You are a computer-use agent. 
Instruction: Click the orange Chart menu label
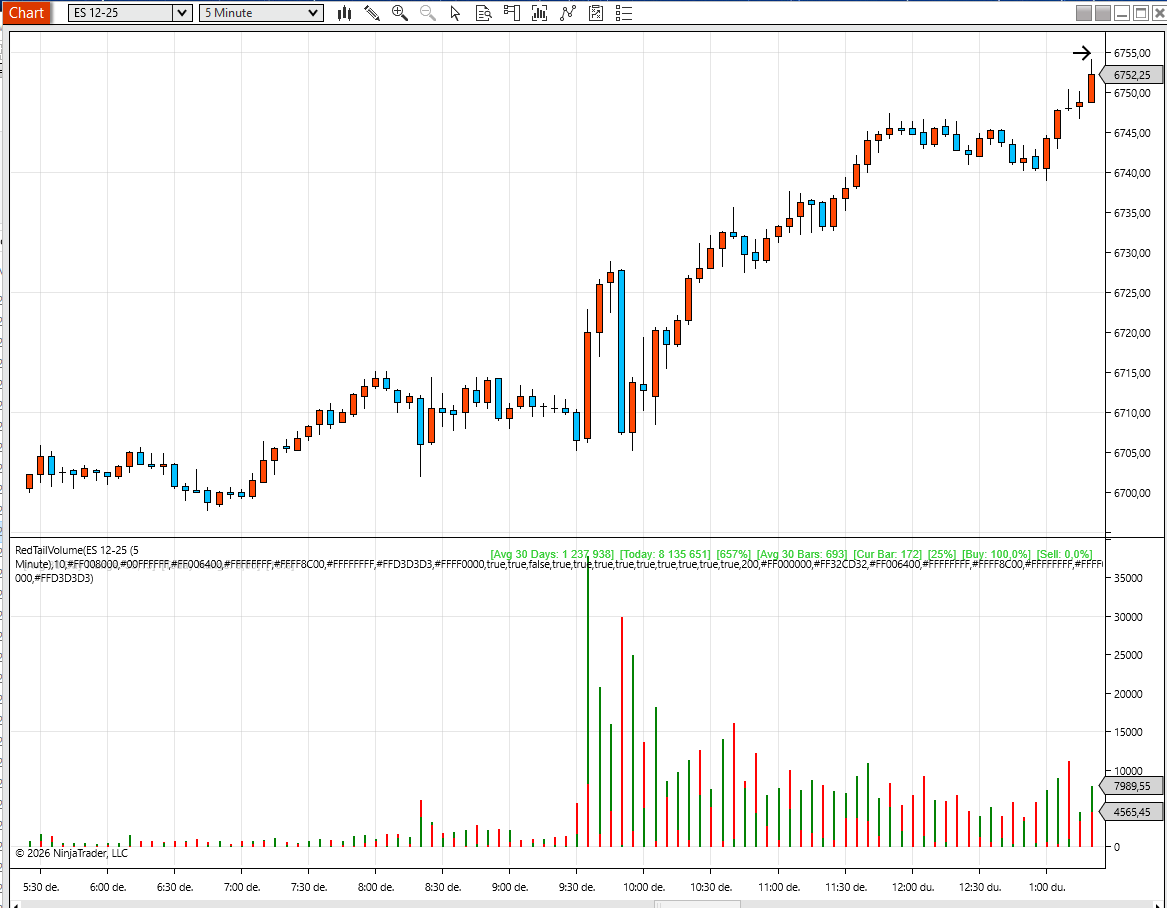pos(26,13)
